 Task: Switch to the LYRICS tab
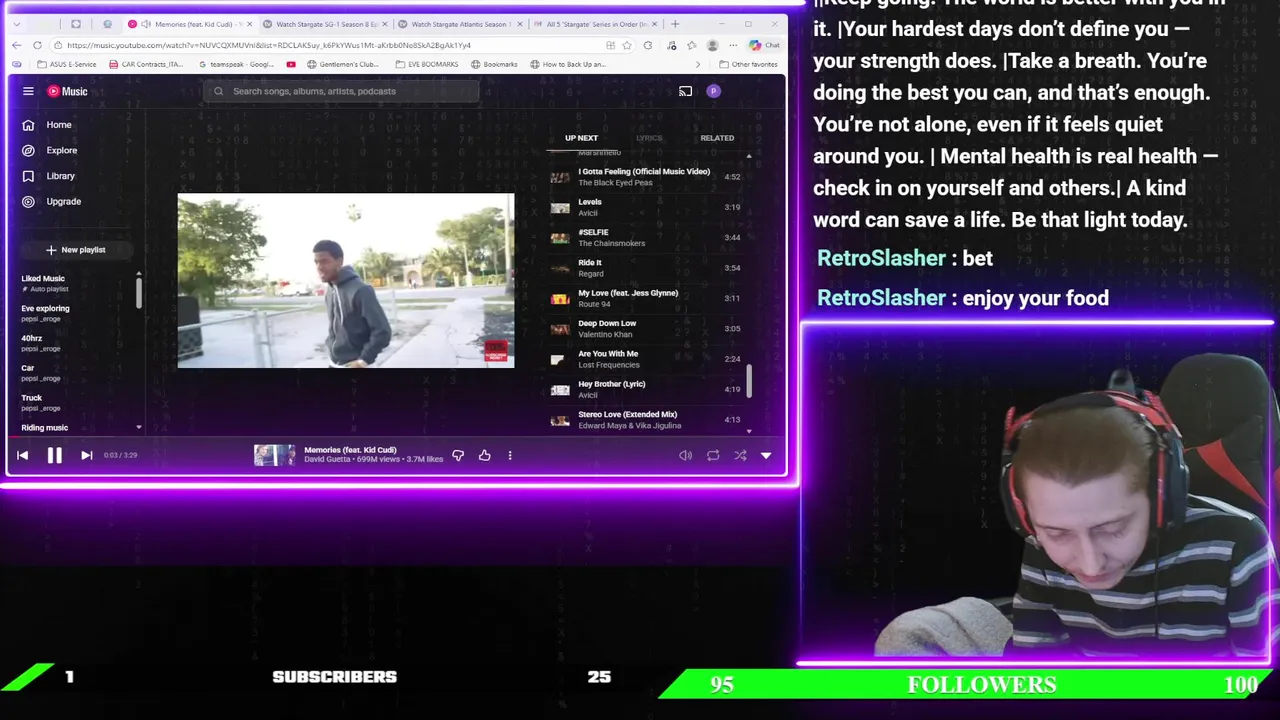649,138
